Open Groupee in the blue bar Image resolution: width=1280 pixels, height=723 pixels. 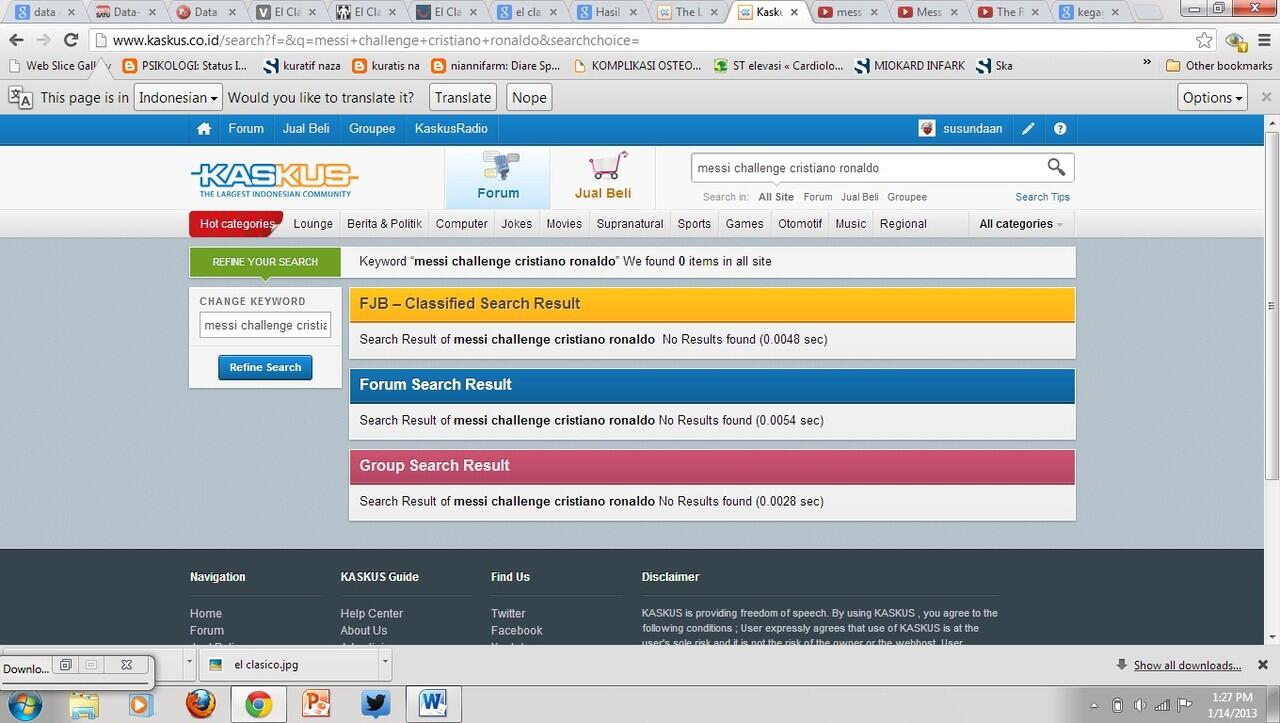point(372,129)
